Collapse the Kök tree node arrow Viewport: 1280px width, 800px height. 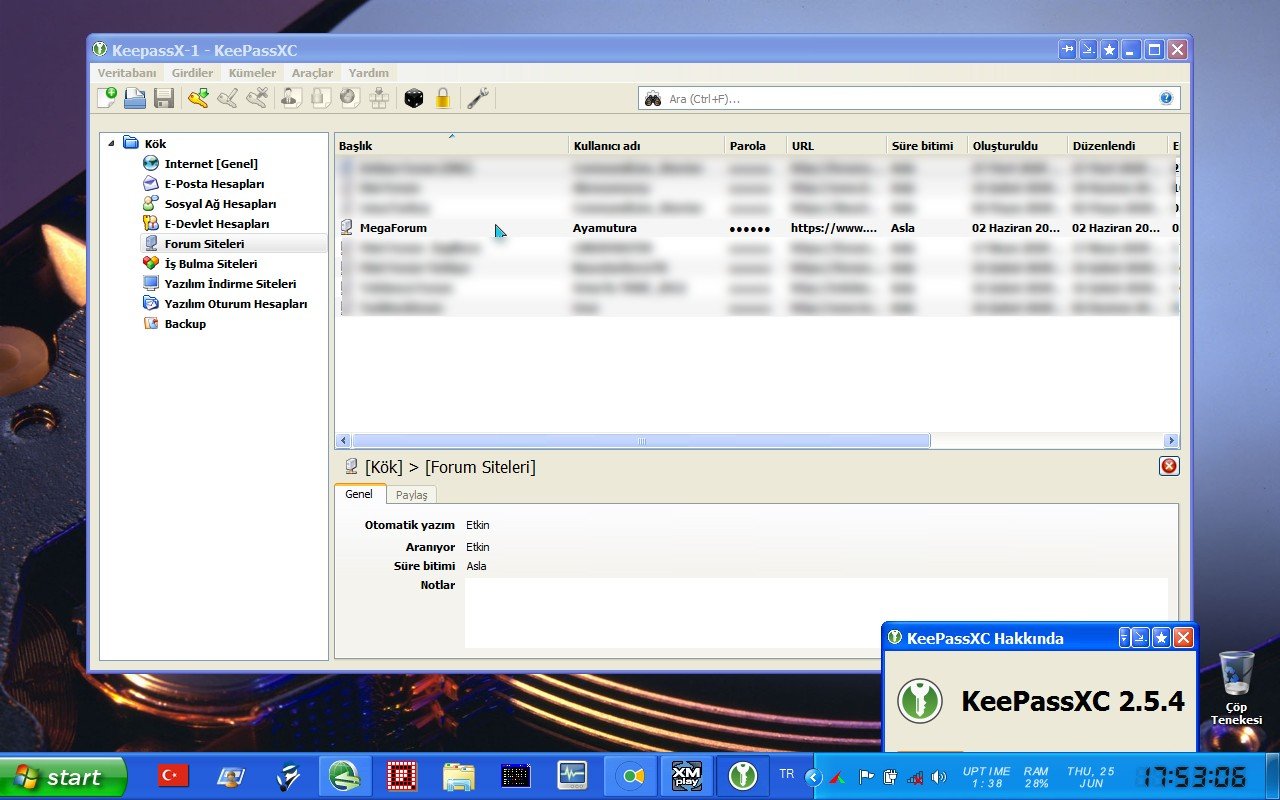tap(111, 144)
